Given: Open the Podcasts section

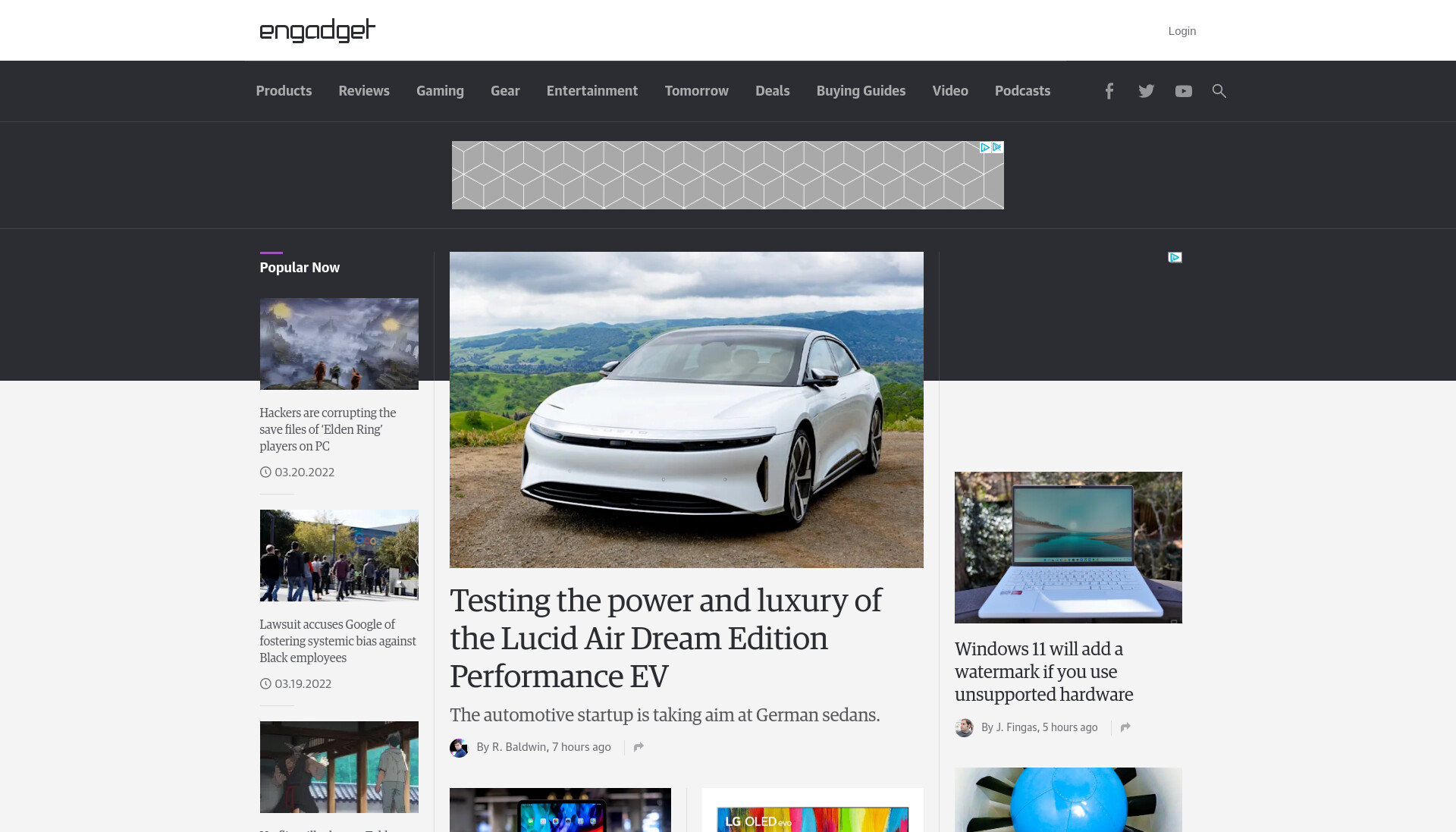Looking at the screenshot, I should (x=1022, y=91).
